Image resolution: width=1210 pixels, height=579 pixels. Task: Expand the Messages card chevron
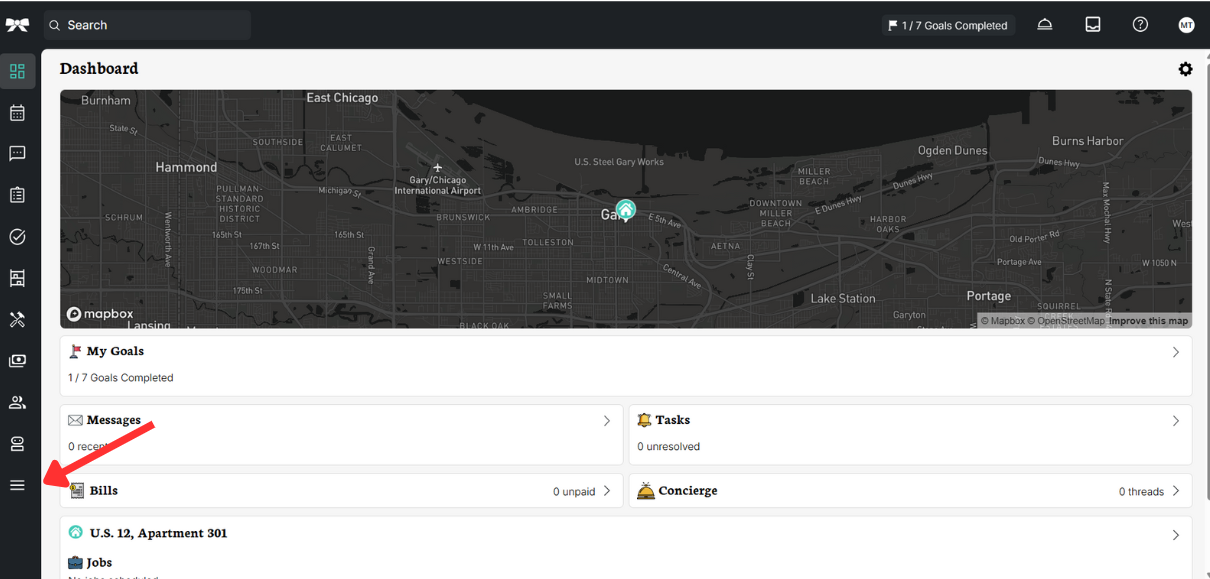click(x=607, y=421)
